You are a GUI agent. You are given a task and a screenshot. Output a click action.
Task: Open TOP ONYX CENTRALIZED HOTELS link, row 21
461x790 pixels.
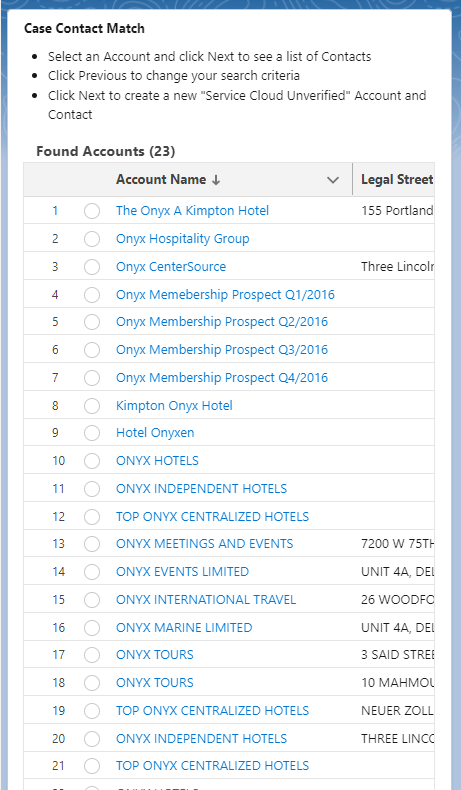click(x=213, y=766)
